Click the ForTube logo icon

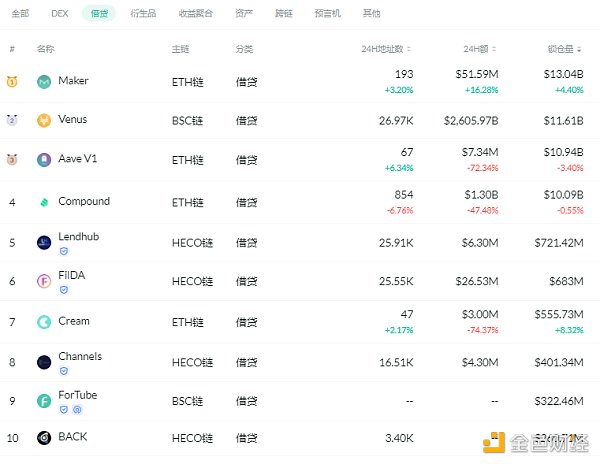(x=44, y=401)
